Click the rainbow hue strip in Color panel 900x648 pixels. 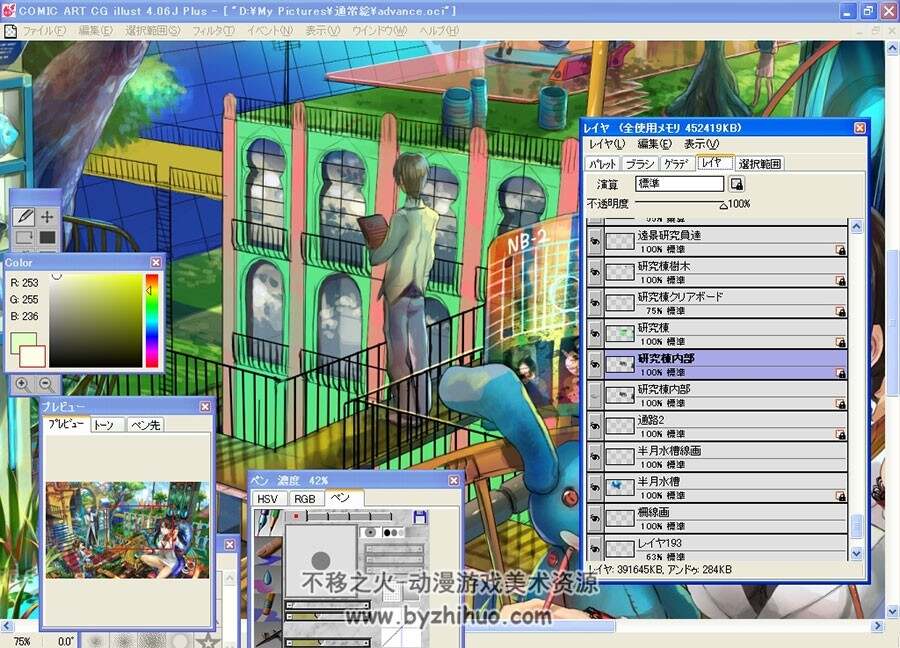[x=152, y=320]
